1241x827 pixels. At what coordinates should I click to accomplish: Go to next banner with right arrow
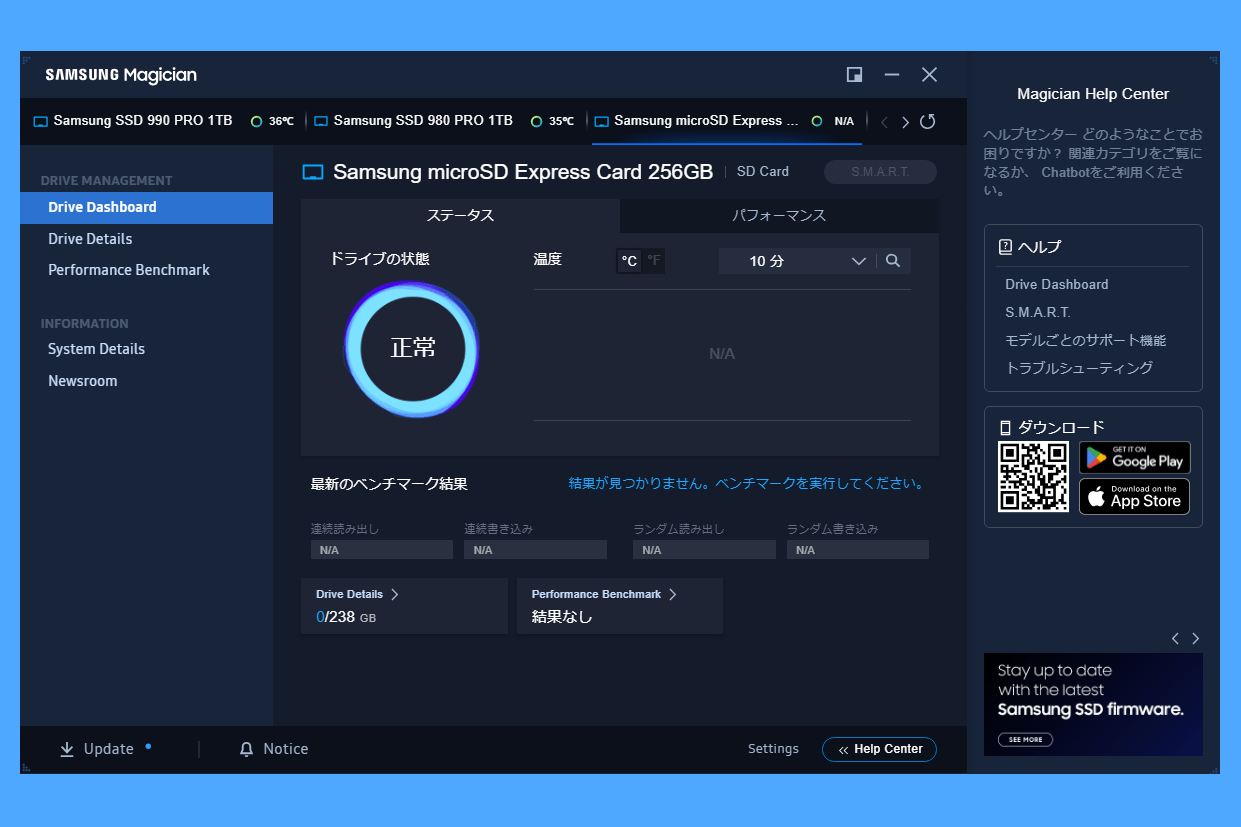coord(1195,638)
